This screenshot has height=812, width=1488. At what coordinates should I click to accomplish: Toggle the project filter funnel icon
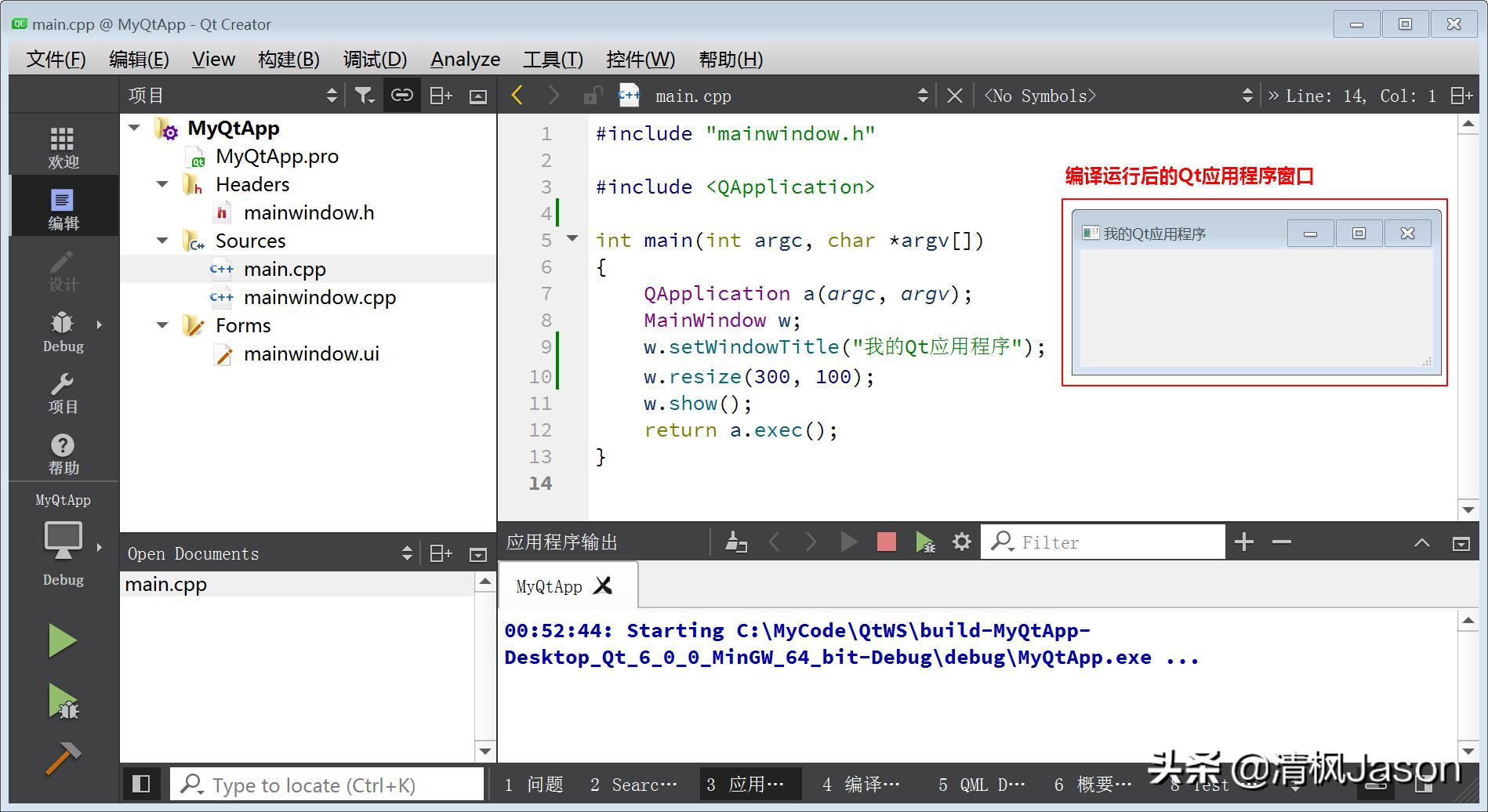tap(364, 95)
